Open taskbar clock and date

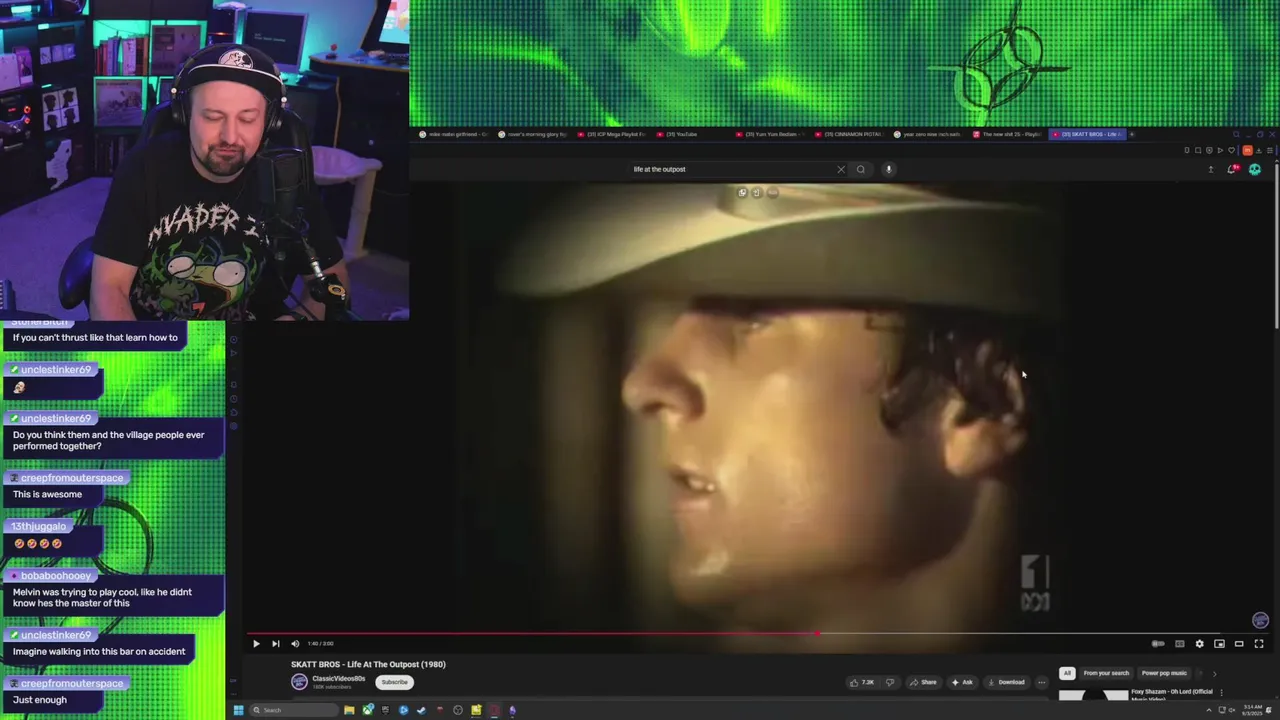coord(1253,711)
